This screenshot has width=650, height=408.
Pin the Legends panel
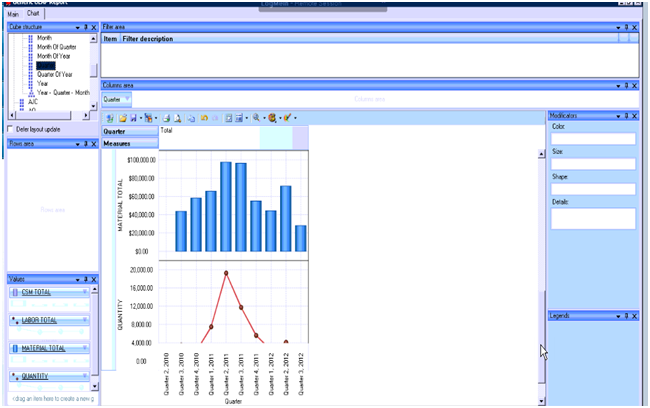point(626,316)
